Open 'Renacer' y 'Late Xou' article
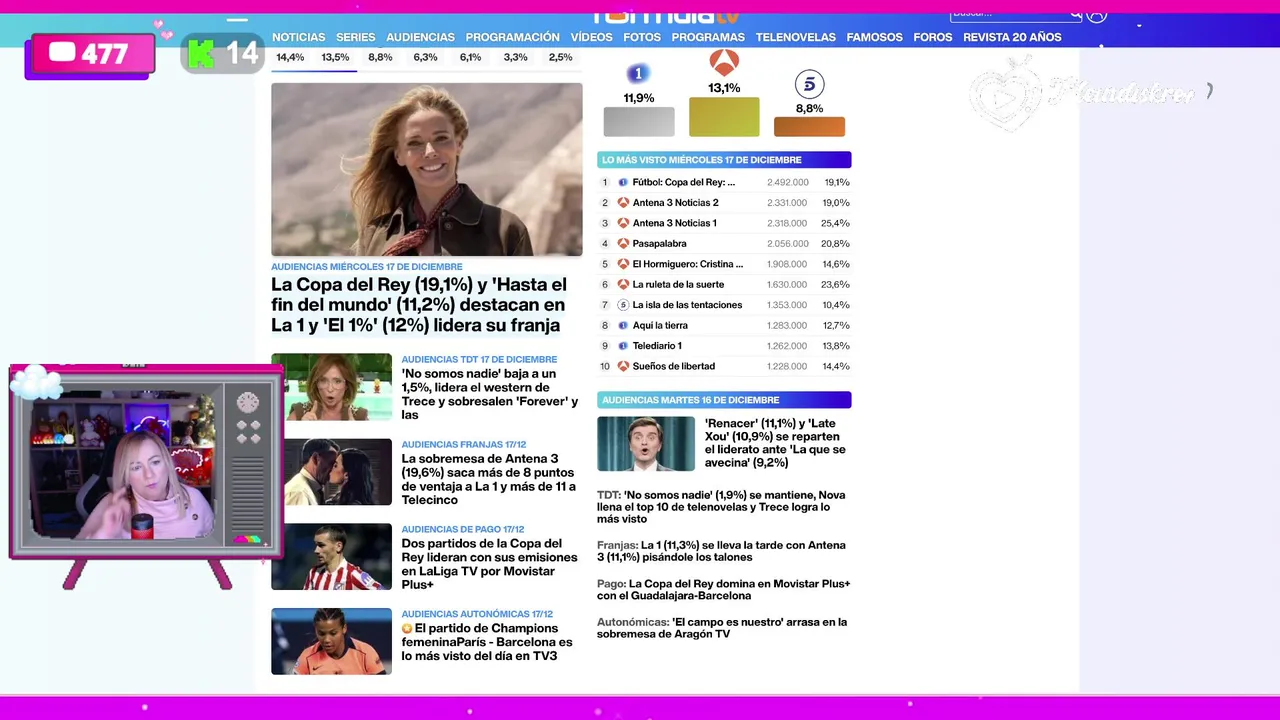The height and width of the screenshot is (720, 1280). 776,443
